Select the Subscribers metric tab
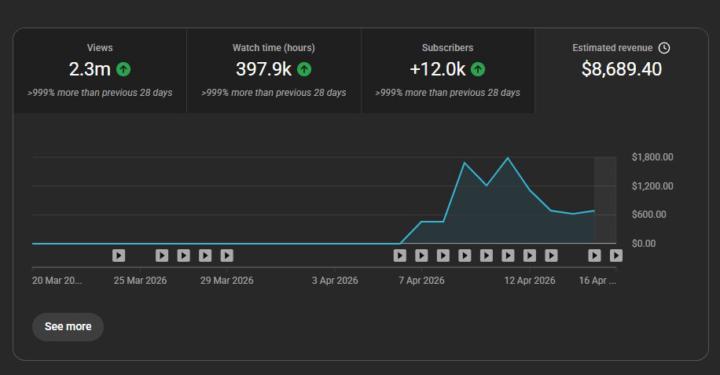Screen dimensions: 720x375 click(448, 71)
